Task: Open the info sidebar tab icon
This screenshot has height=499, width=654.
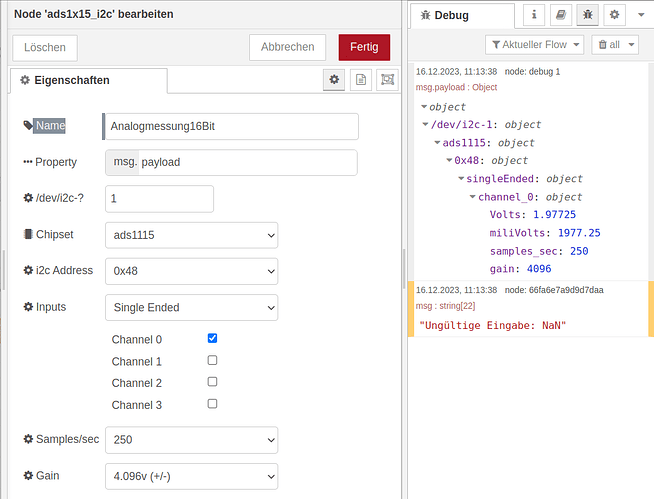Action: [x=534, y=15]
